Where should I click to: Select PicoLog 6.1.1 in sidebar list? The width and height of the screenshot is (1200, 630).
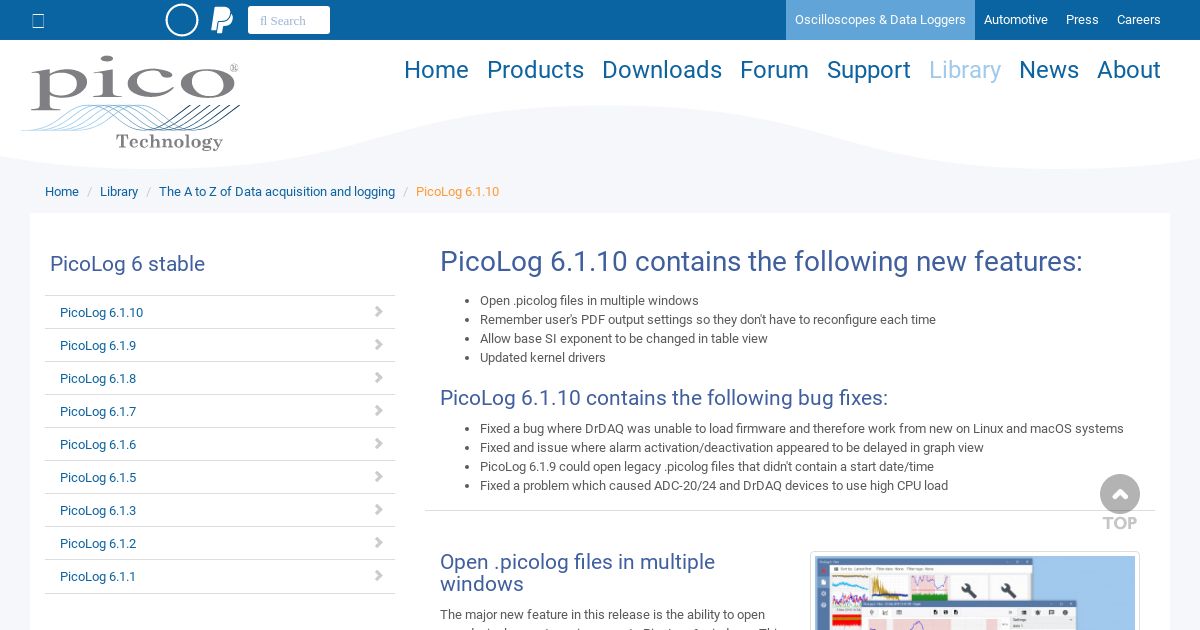(x=220, y=576)
